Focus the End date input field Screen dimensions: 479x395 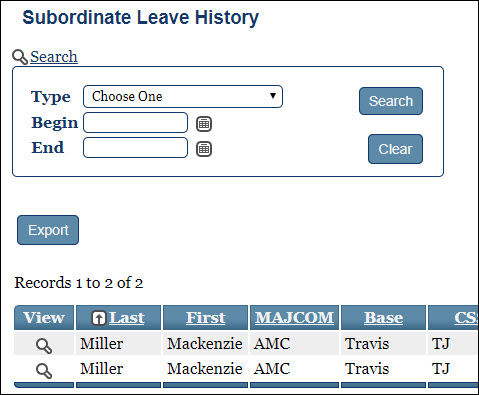pos(135,147)
